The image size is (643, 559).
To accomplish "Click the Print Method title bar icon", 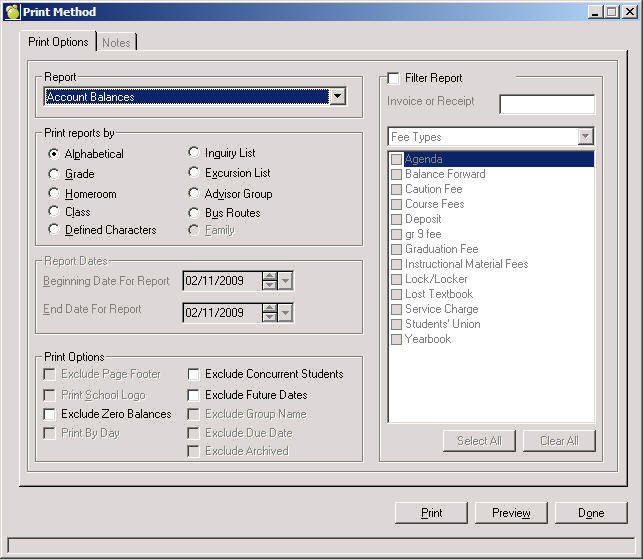I will tap(12, 11).
